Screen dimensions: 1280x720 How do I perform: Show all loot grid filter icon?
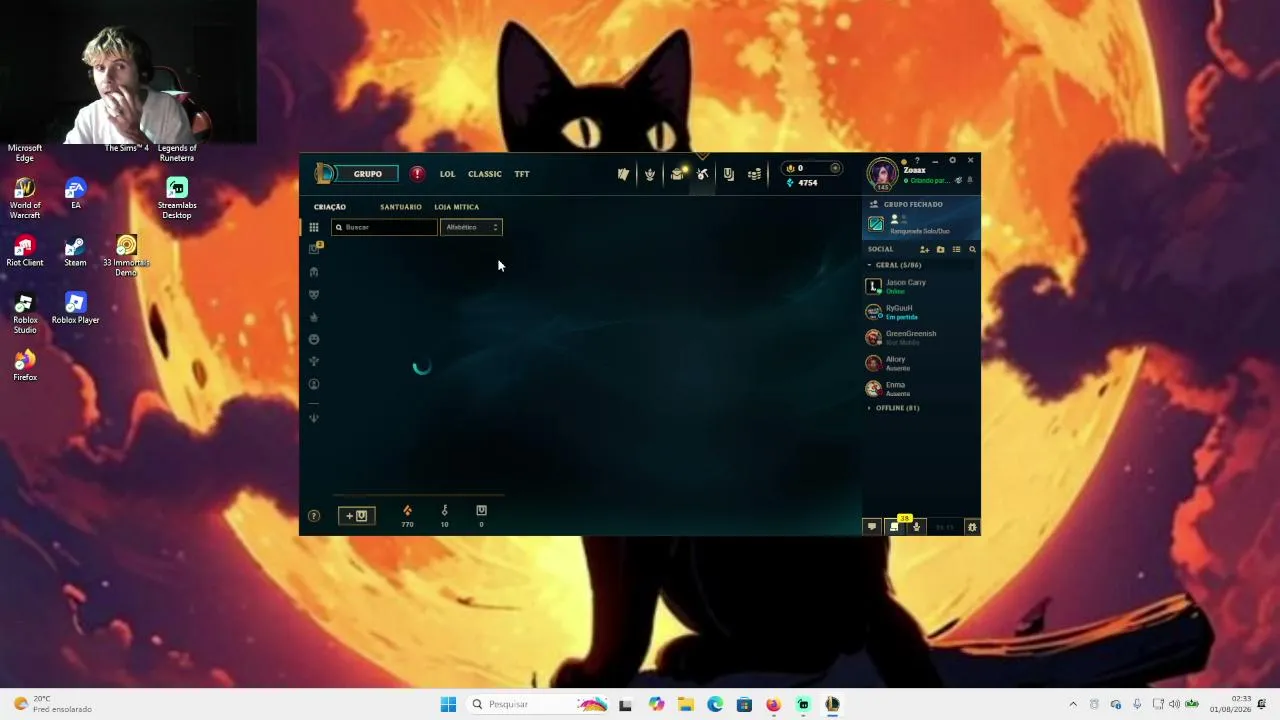point(314,228)
